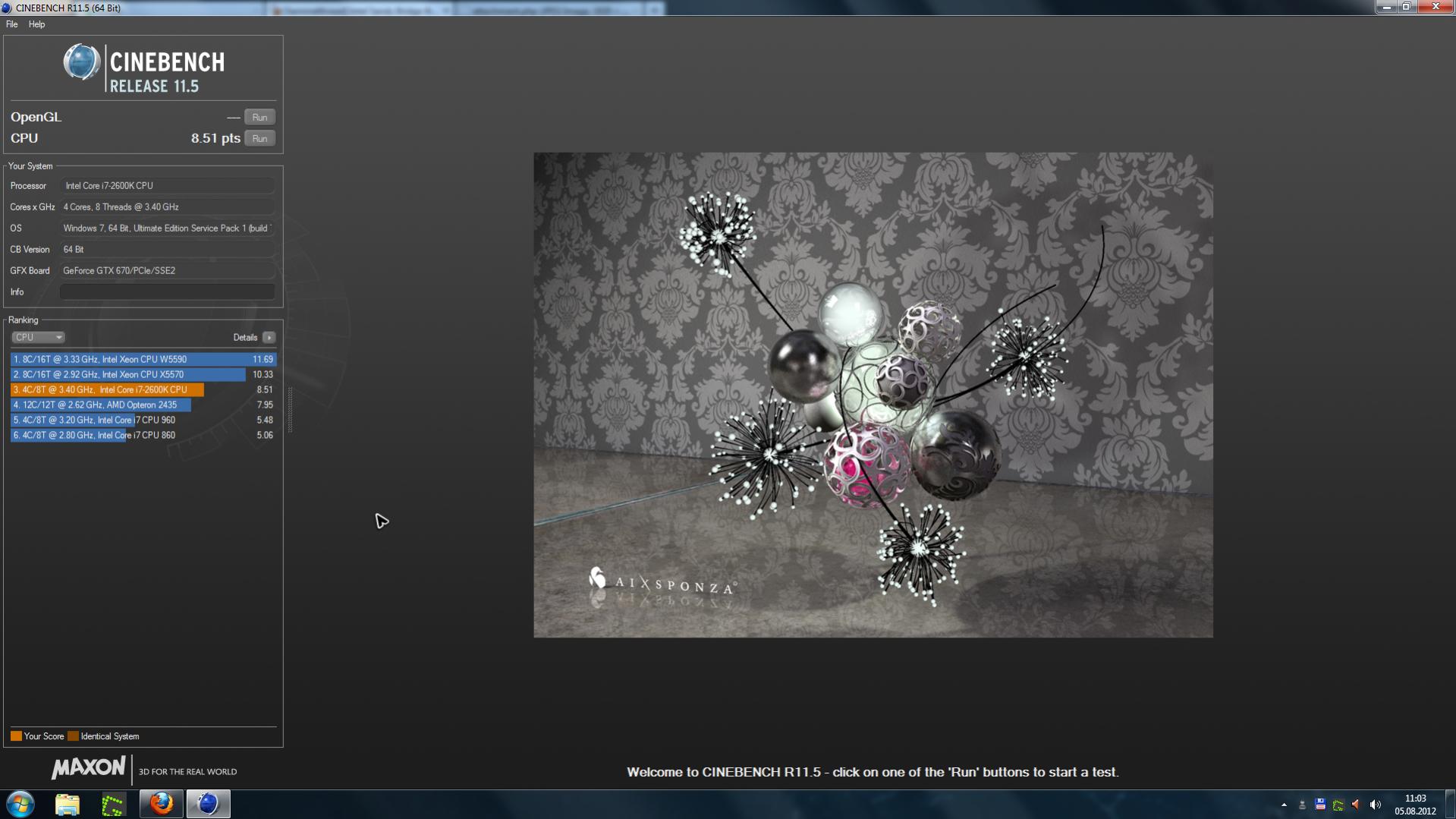Click the GFX Board value field
Screen dimensions: 1456x819
click(x=167, y=270)
